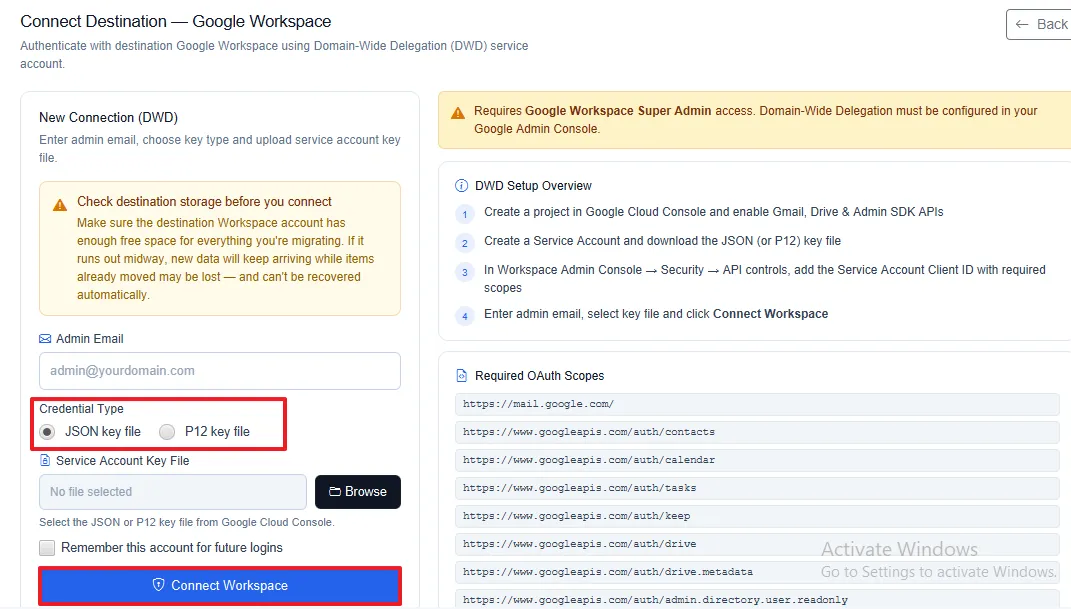Click the envelope icon beside Admin Email

coord(45,339)
